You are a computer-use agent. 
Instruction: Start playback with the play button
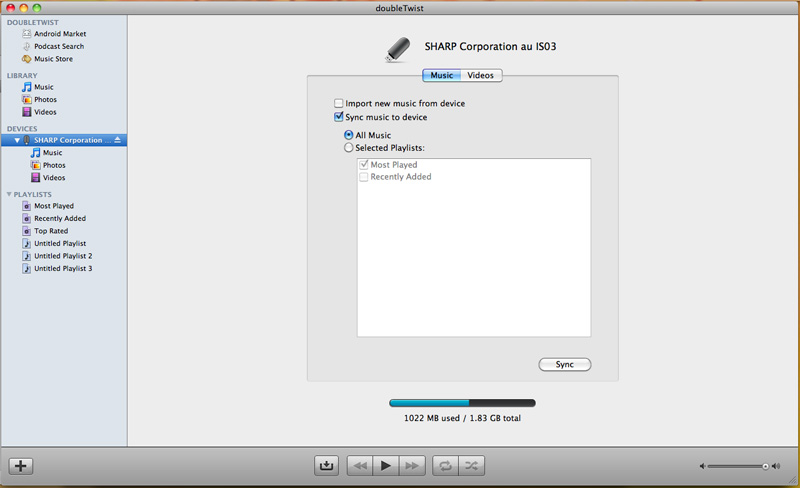(x=386, y=466)
